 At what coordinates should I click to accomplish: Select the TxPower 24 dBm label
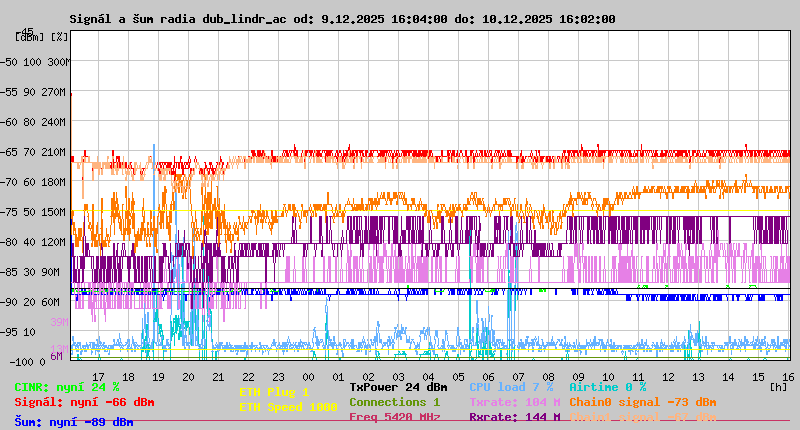coord(398,386)
